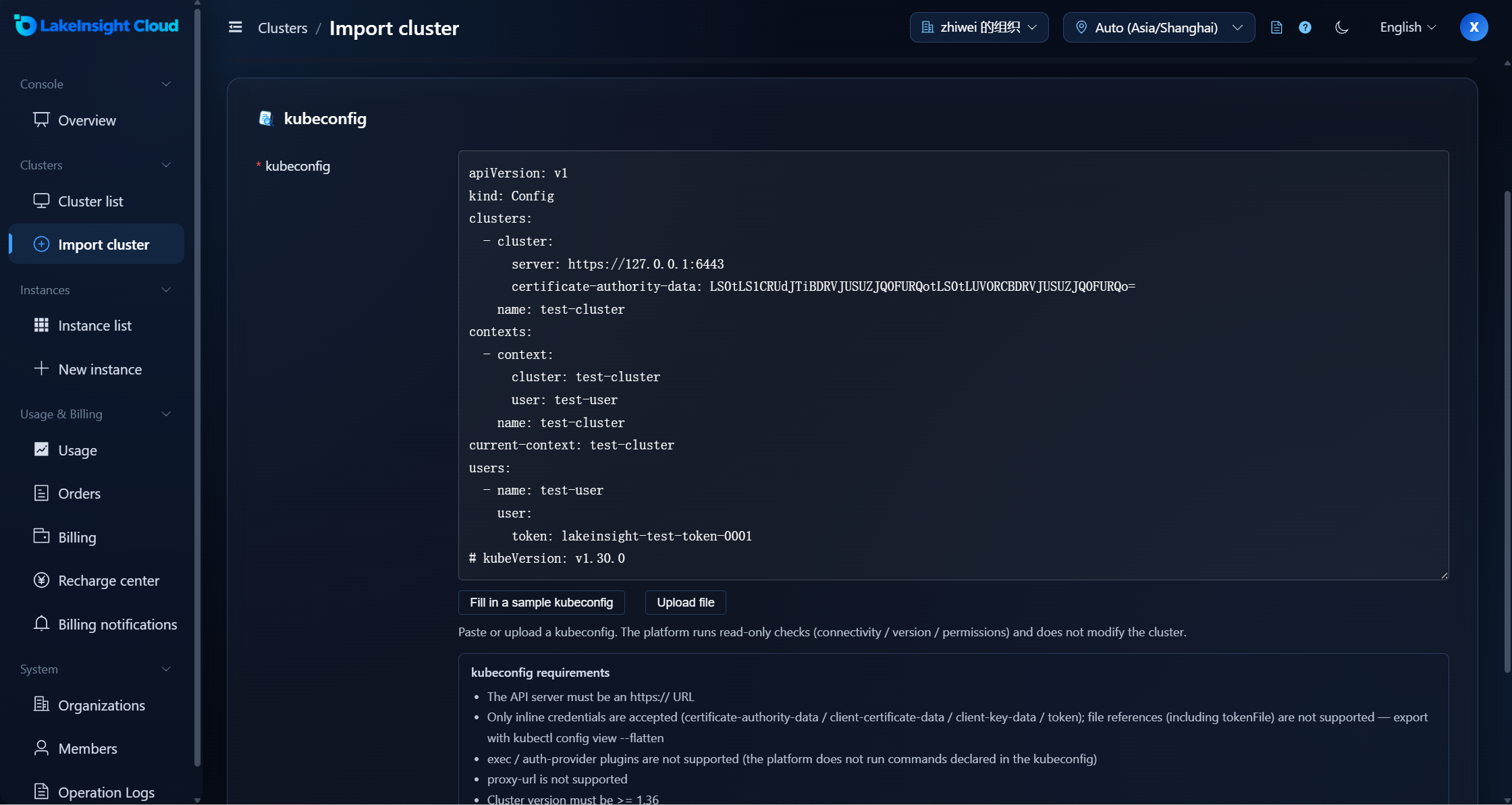
Task: Click the 'current-context: test-cluster' line
Action: 572,445
